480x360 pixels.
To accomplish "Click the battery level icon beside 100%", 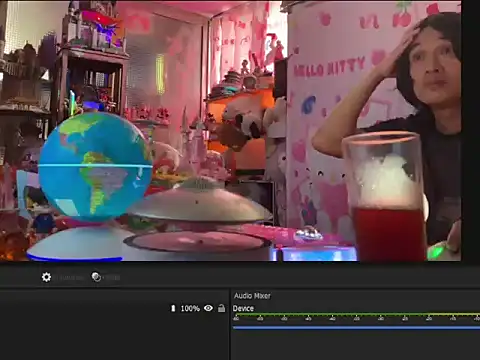I will [173, 308].
